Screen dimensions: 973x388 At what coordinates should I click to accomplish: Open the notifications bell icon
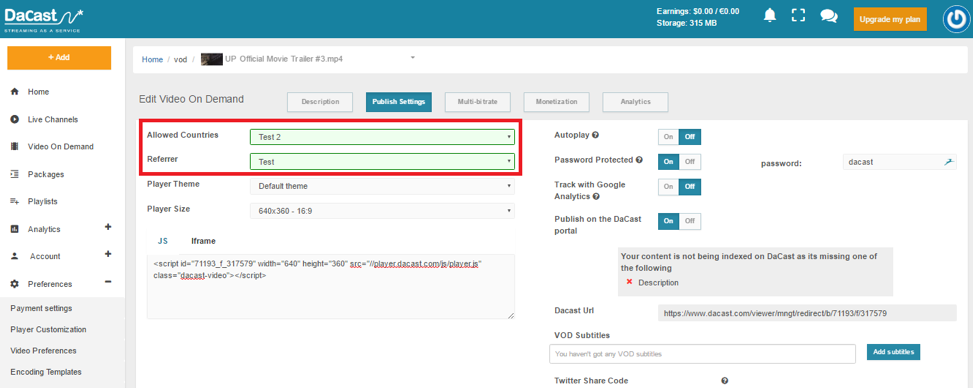point(770,16)
